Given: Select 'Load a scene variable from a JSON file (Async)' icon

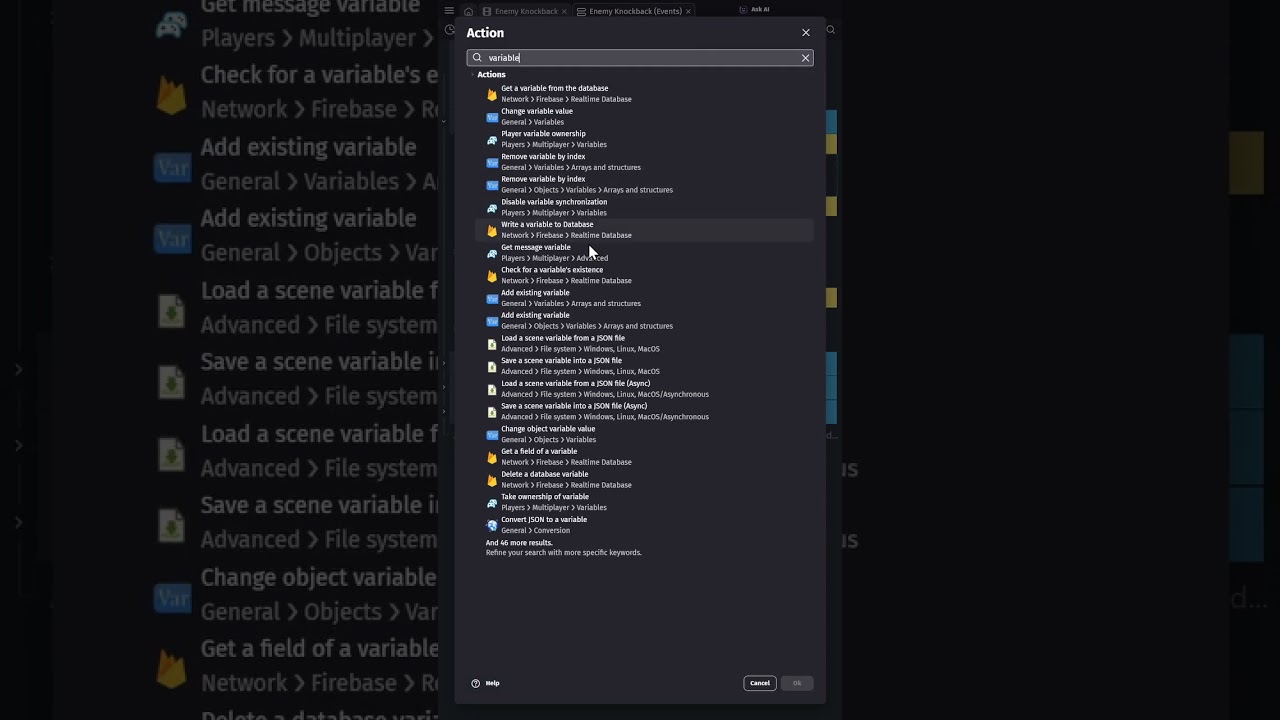Looking at the screenshot, I should coord(492,389).
